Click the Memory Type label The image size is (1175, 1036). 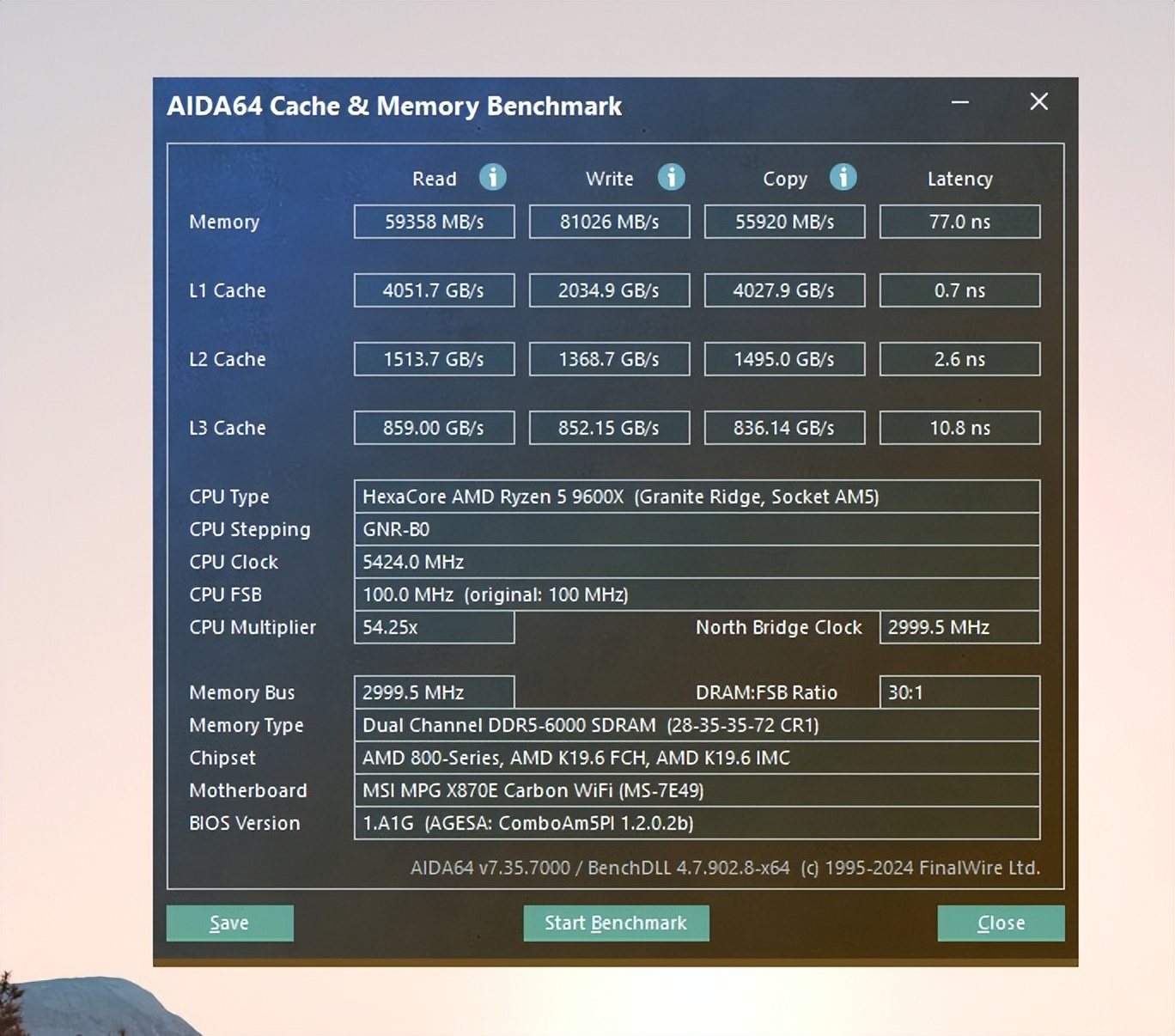pos(247,726)
